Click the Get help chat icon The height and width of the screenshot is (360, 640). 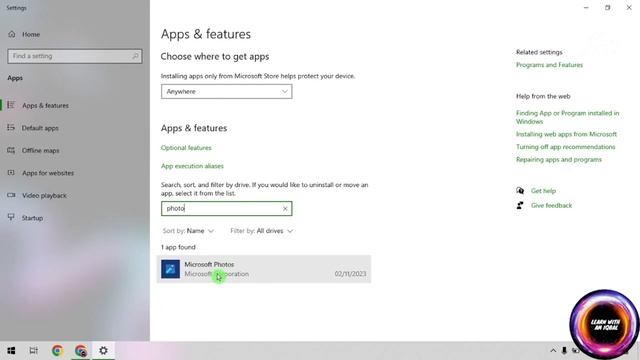click(520, 191)
